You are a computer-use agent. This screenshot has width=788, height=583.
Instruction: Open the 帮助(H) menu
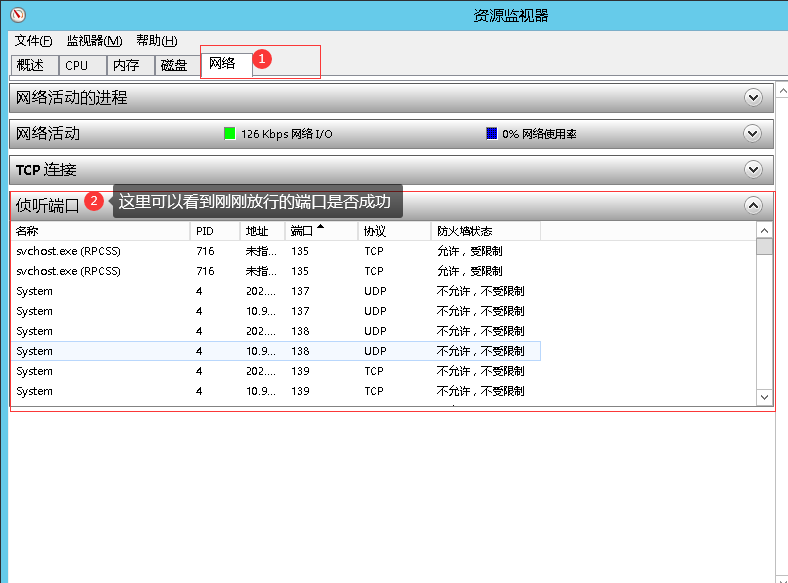[x=156, y=41]
